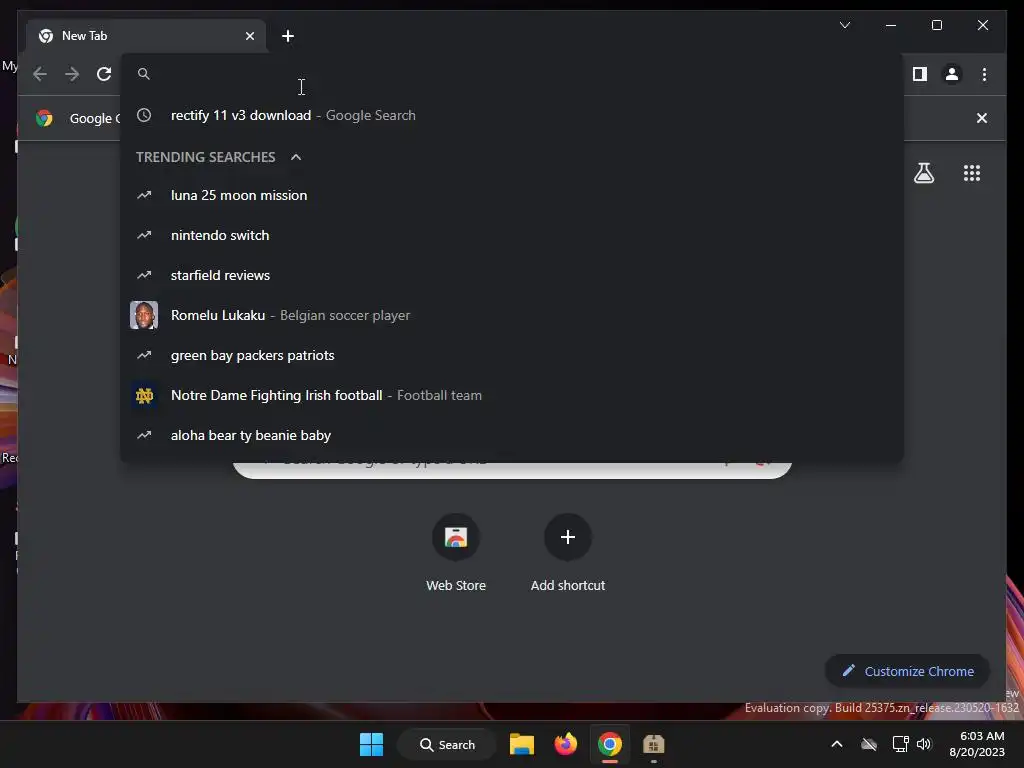Click Customize Chrome button
The height and width of the screenshot is (768, 1024).
click(x=907, y=671)
